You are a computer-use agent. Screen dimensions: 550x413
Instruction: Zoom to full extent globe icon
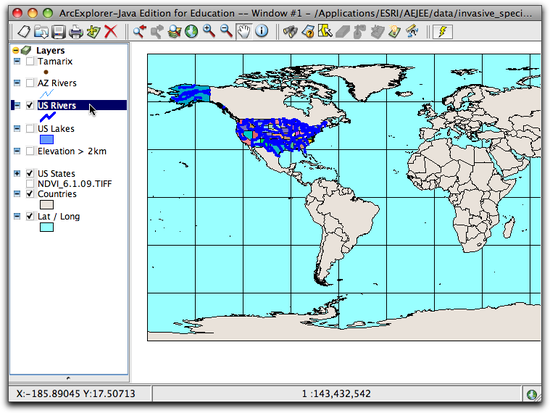192,31
